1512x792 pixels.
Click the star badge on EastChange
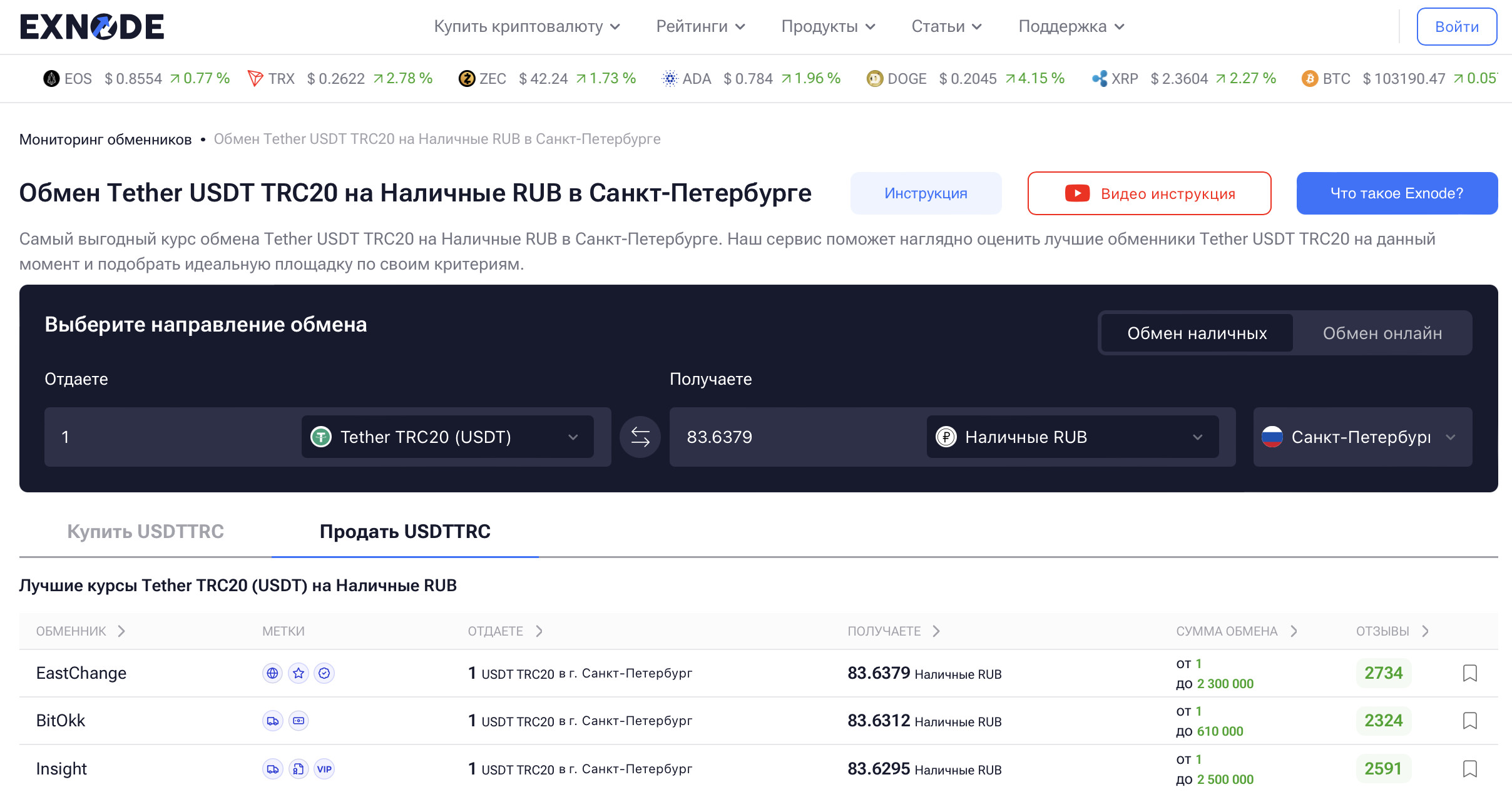(299, 673)
